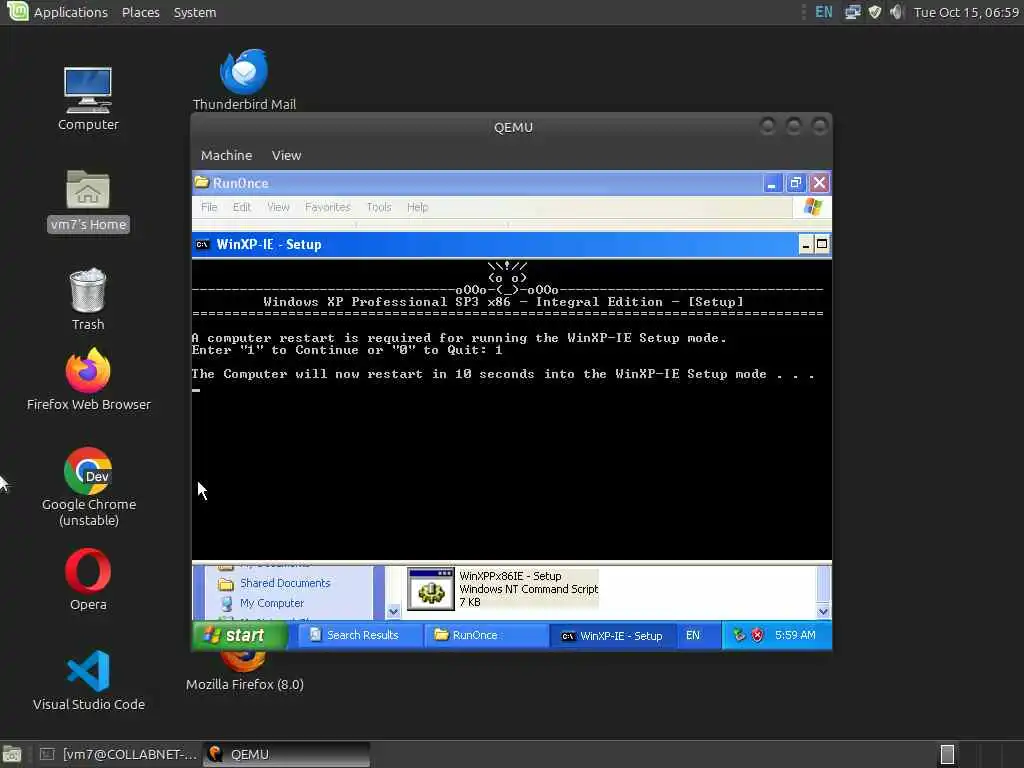This screenshot has width=1024, height=768.
Task: Click Shared Documents link in sidebar
Action: (x=285, y=583)
